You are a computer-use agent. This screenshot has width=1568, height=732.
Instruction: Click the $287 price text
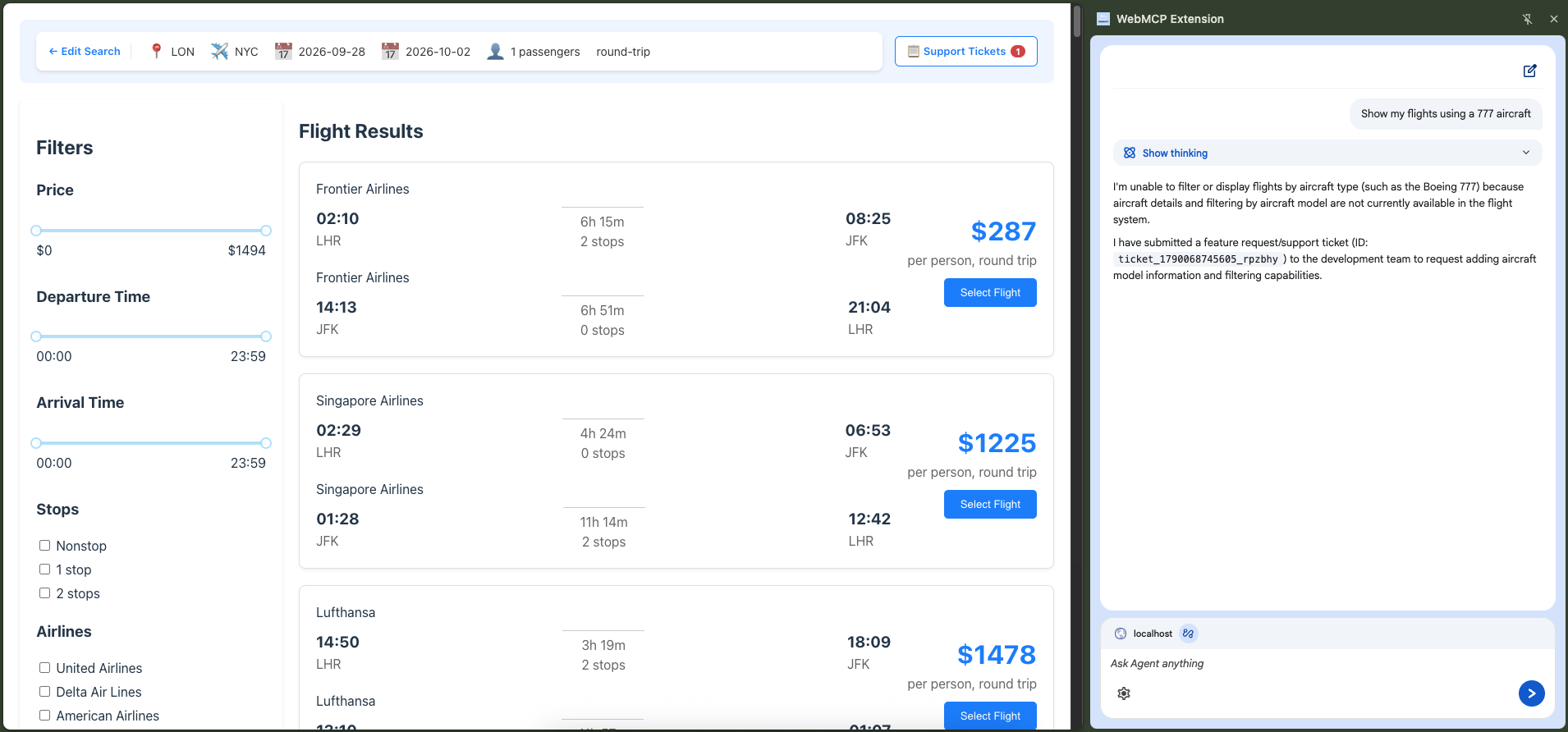point(1003,231)
